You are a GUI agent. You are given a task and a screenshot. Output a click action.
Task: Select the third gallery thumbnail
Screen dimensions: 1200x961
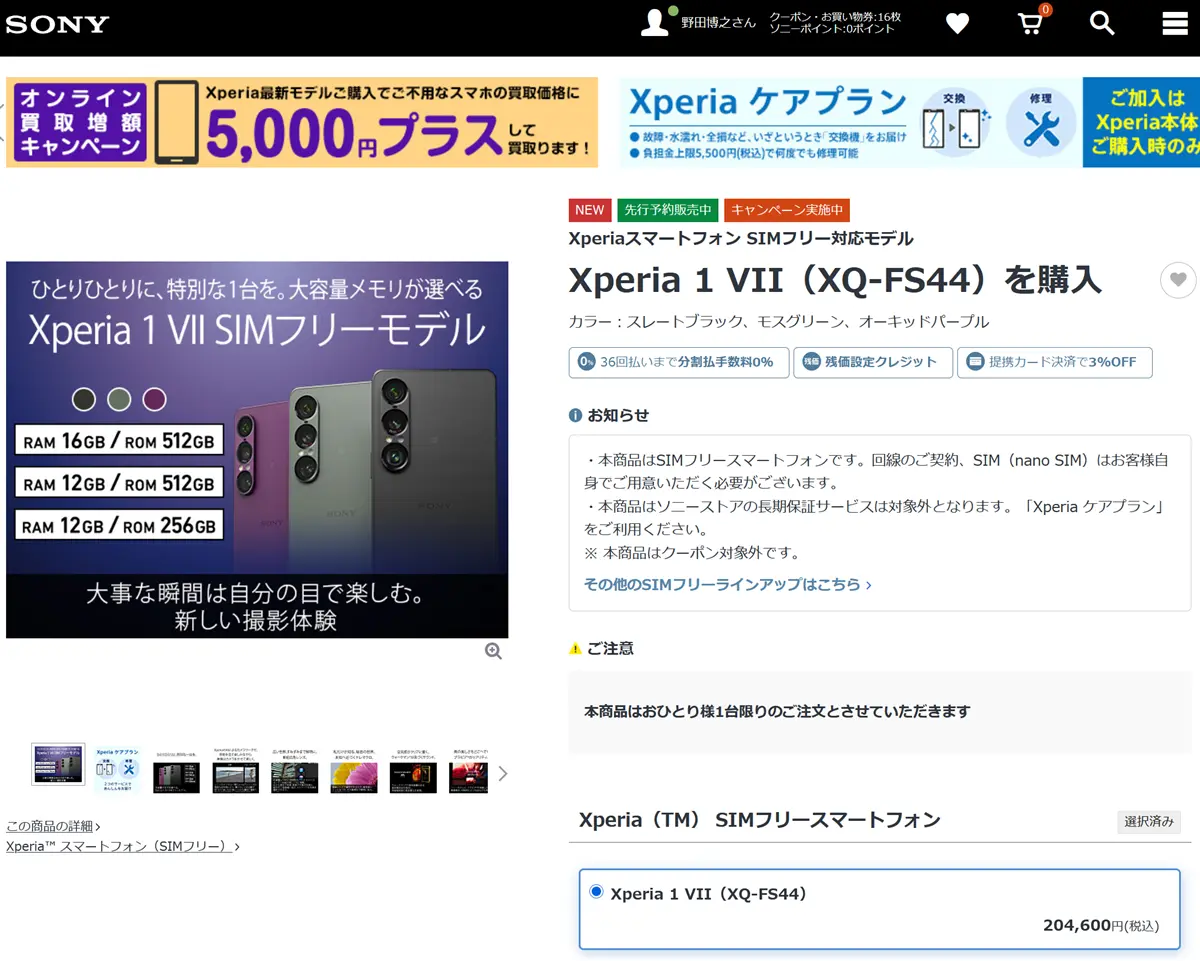176,771
